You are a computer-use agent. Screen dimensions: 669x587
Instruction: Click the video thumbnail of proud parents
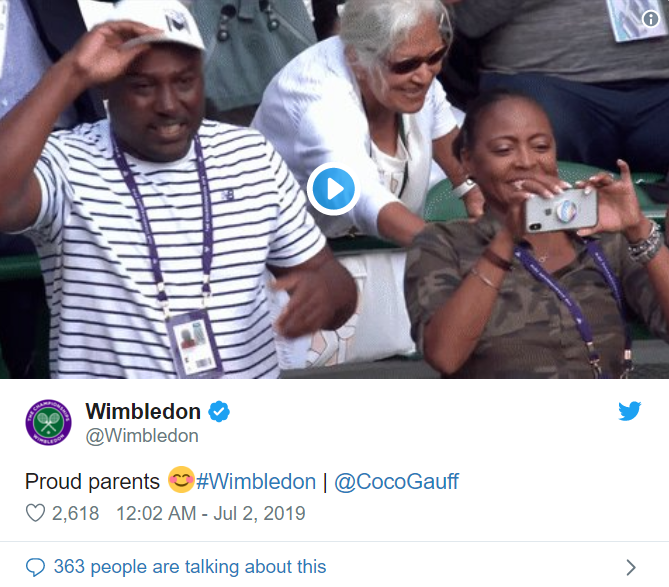tap(334, 189)
